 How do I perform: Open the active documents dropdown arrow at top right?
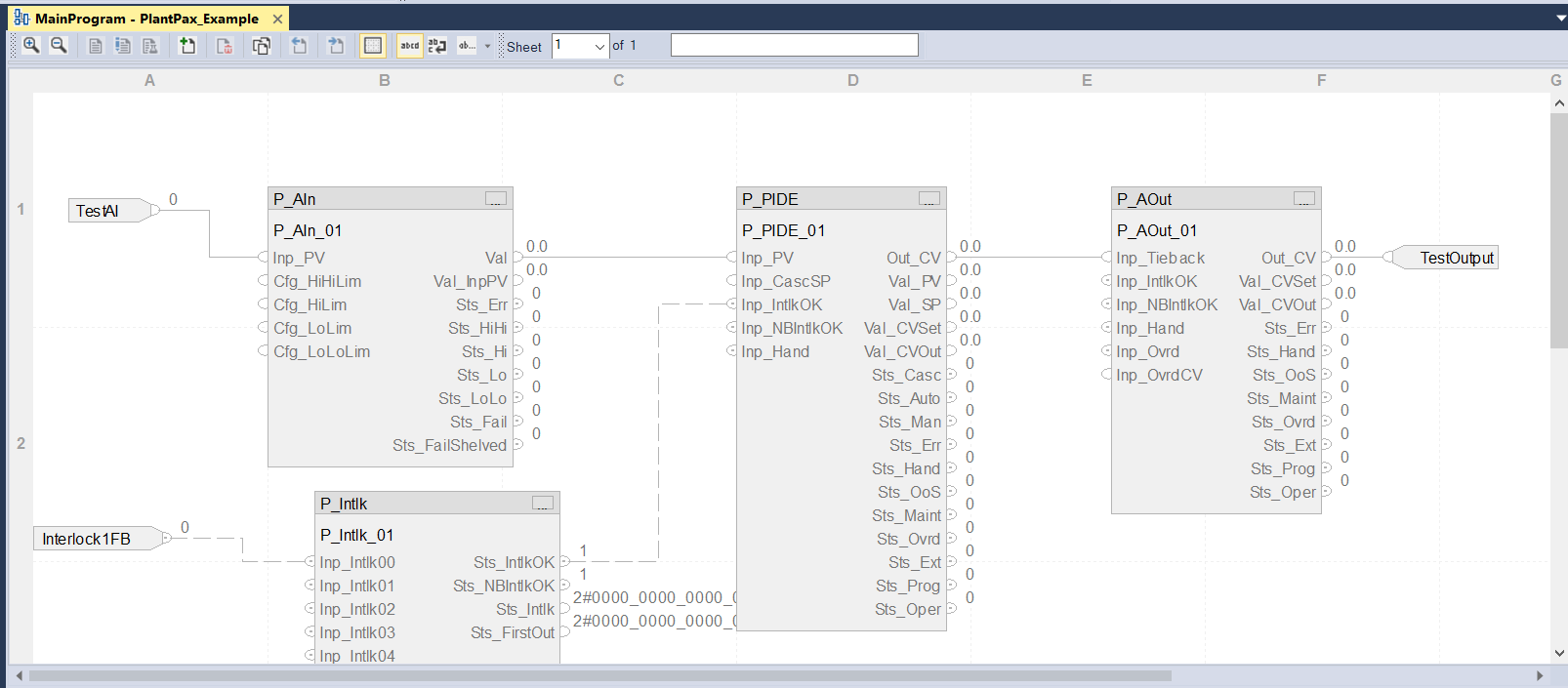coord(1560,19)
